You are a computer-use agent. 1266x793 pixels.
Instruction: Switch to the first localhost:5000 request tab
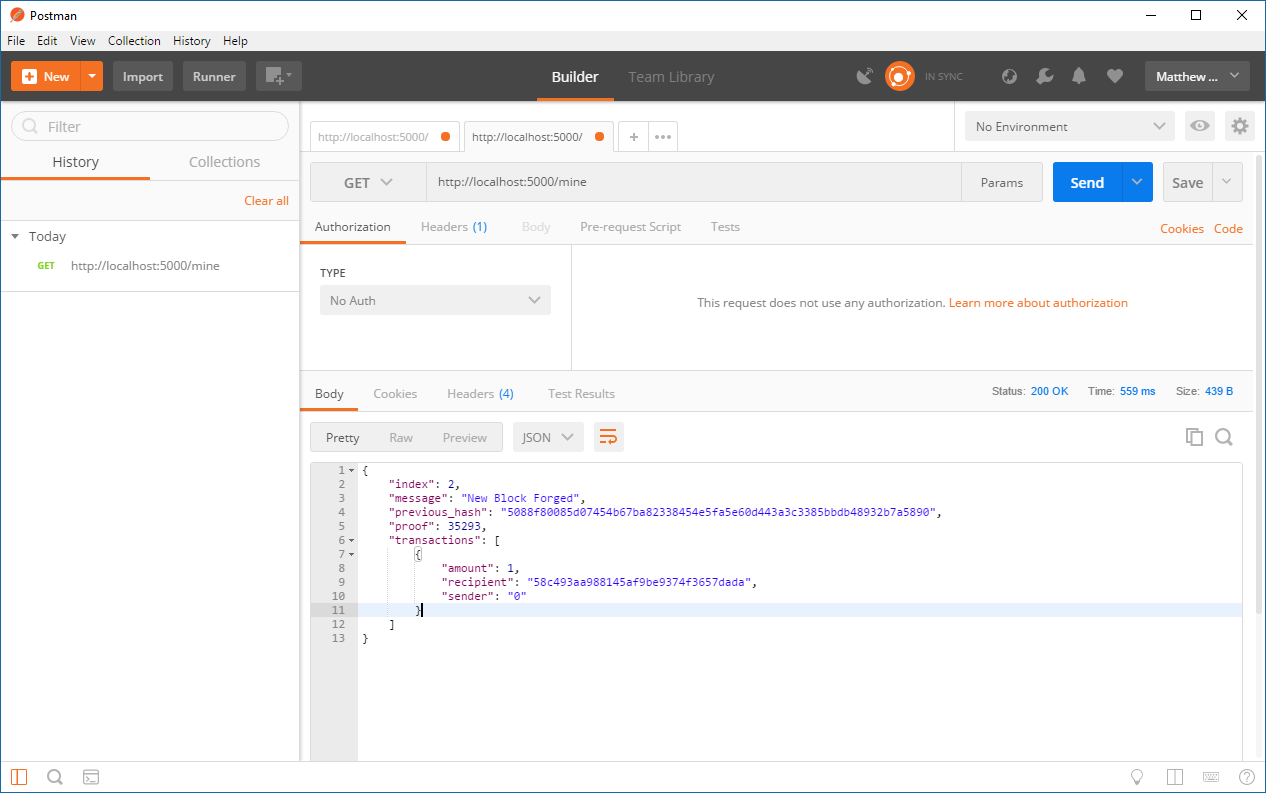point(384,137)
